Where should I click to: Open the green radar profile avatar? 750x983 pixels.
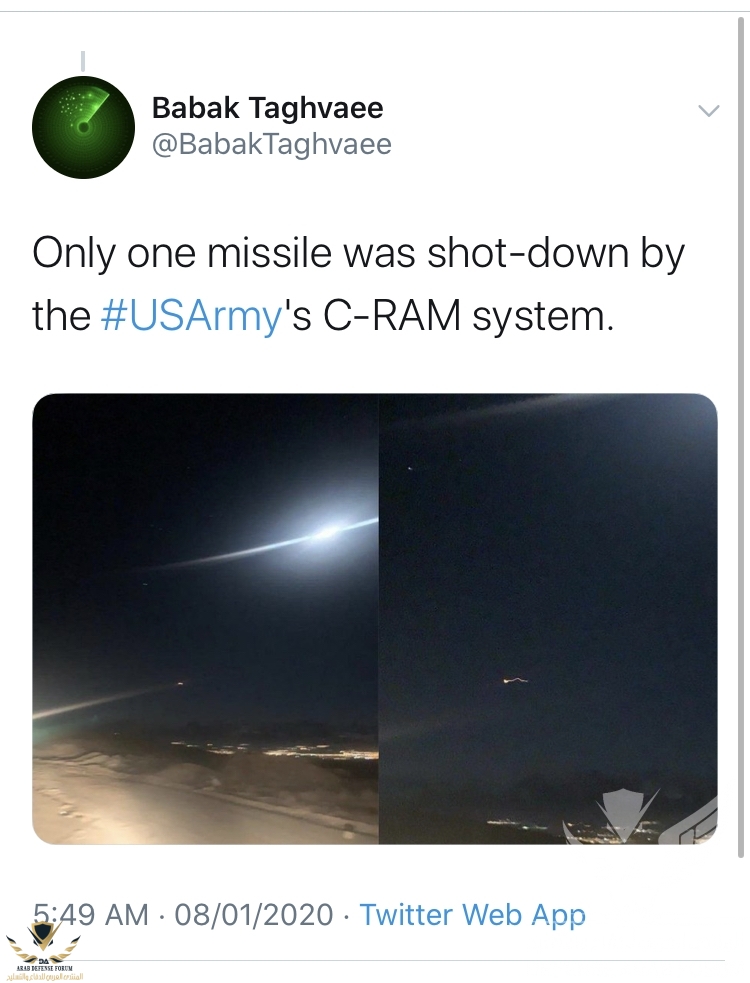click(x=83, y=127)
